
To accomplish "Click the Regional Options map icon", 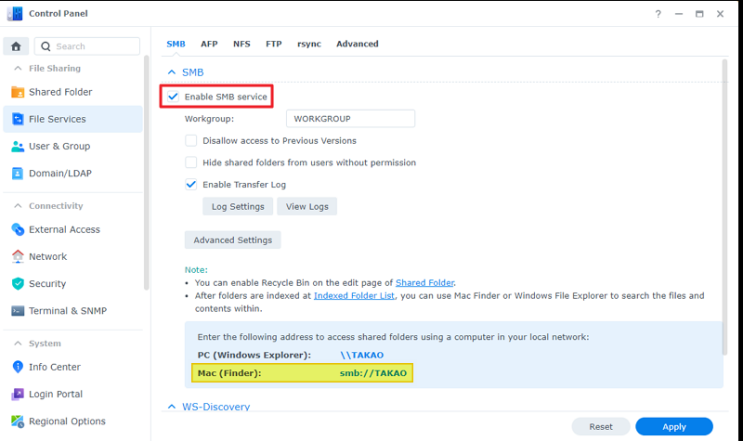I will point(18,421).
